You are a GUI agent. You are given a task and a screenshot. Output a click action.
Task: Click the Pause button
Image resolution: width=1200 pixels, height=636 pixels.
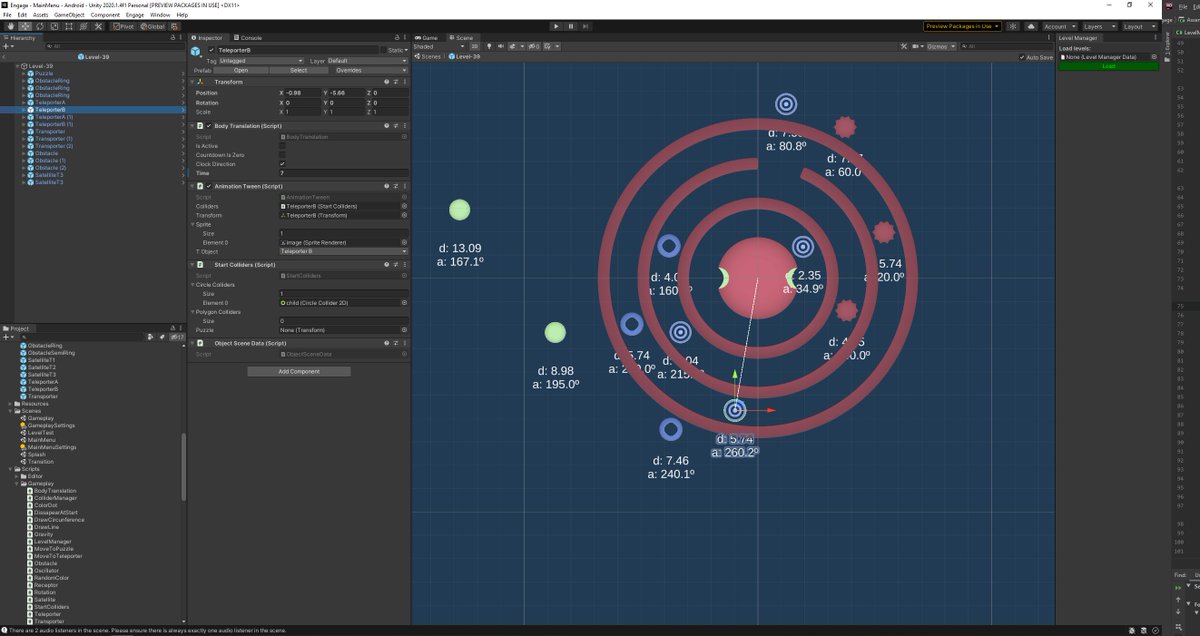click(571, 26)
